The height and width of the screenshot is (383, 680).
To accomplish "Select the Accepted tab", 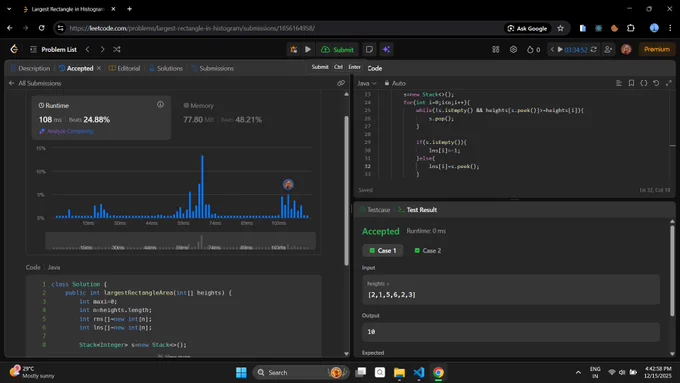I will click(x=76, y=68).
